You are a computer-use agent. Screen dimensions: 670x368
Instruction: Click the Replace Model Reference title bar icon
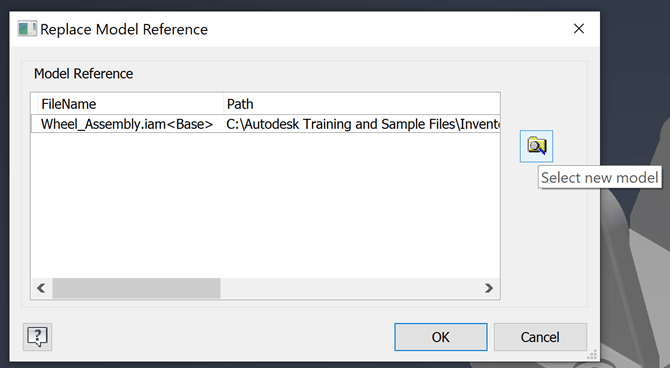coord(27,29)
